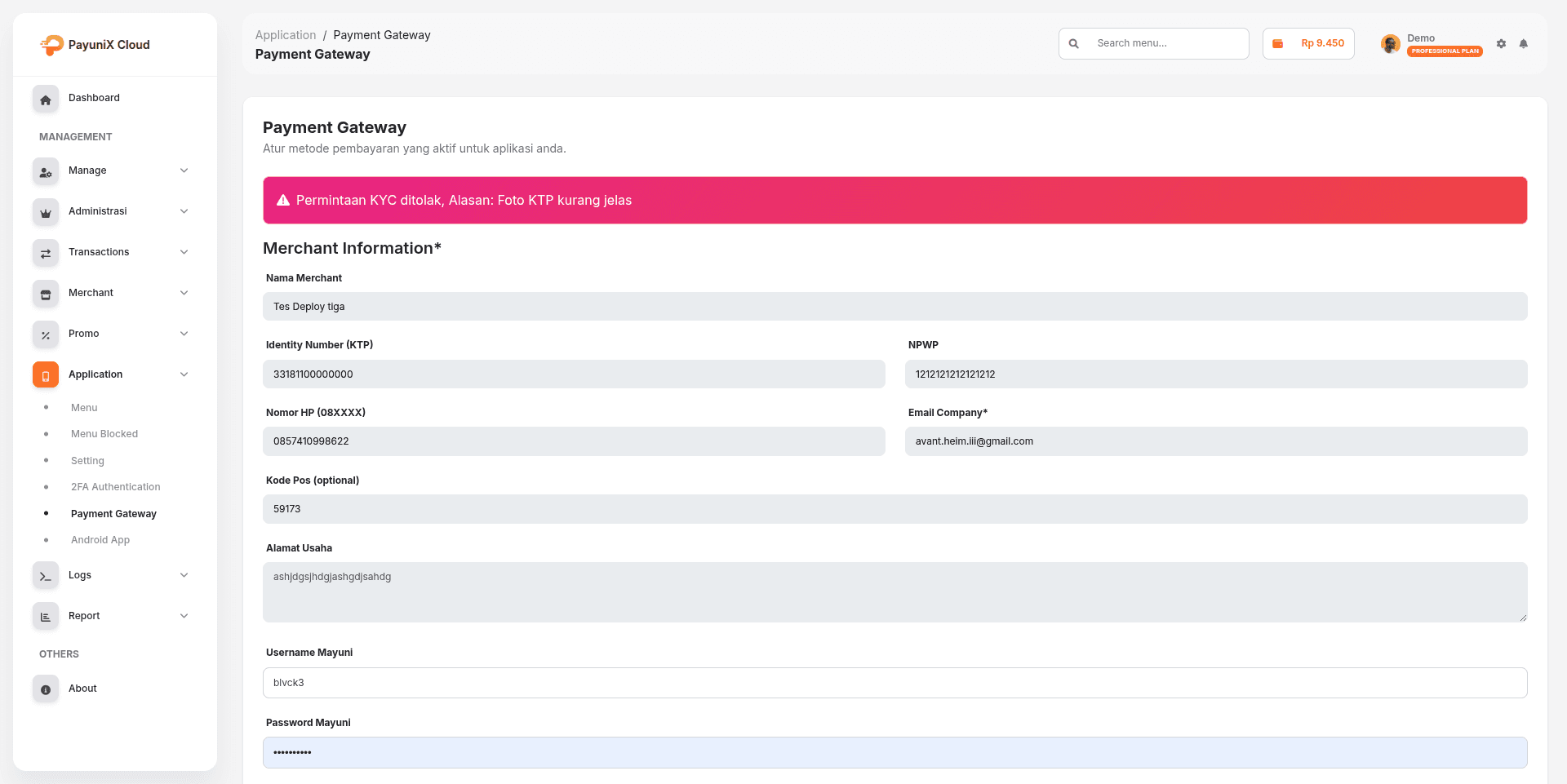Click the Promo percent icon
Image resolution: width=1567 pixels, height=784 pixels.
coord(46,334)
